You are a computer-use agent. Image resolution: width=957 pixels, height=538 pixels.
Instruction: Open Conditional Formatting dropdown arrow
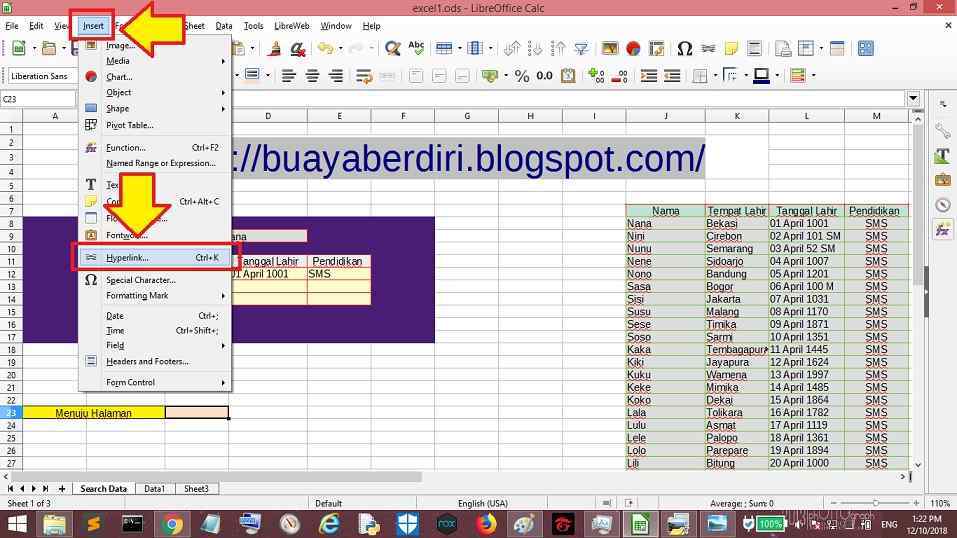tap(813, 76)
